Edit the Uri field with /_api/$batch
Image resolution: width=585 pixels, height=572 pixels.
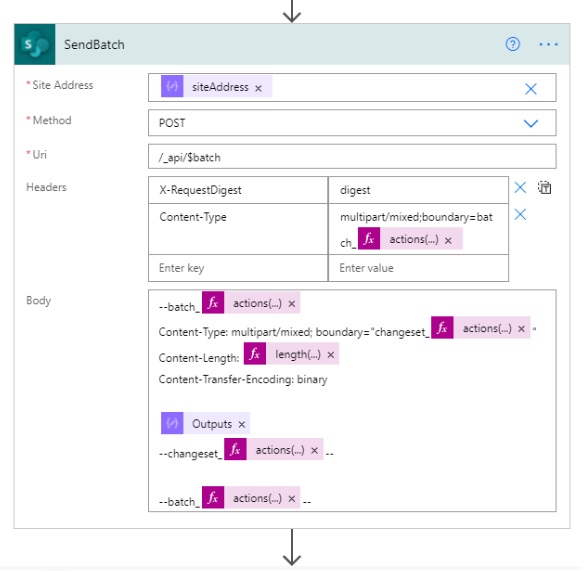pos(352,157)
